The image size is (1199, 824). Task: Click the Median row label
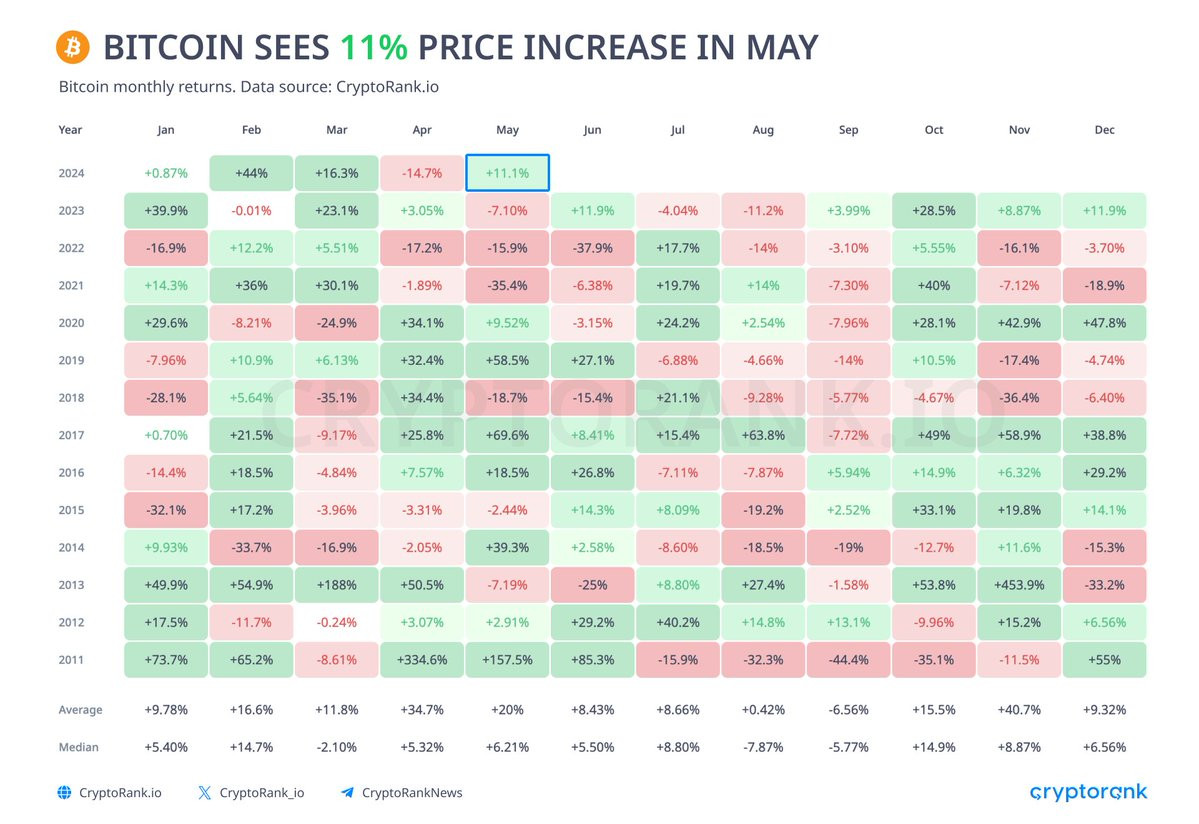tap(79, 747)
